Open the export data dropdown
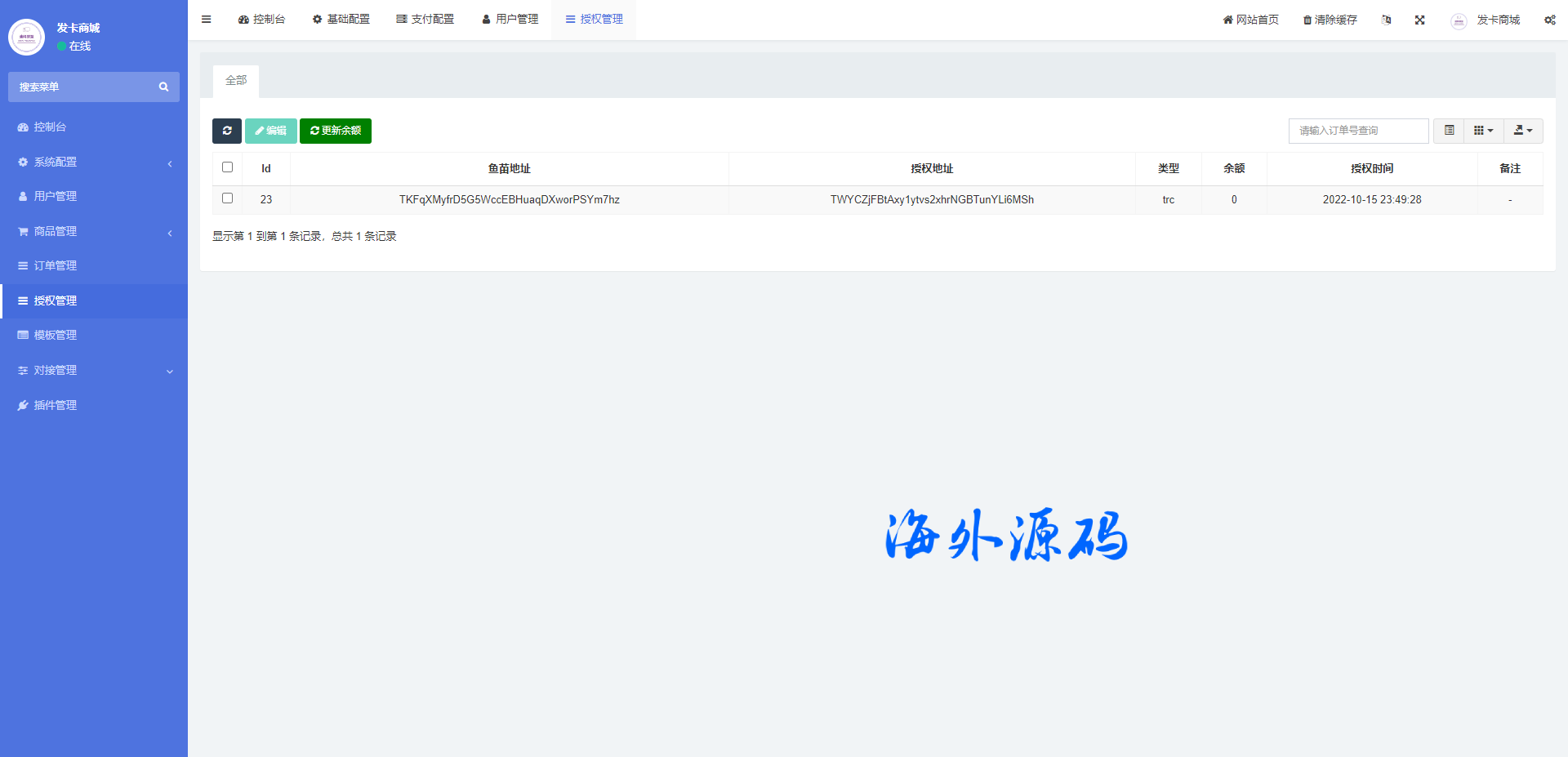Image resolution: width=1568 pixels, height=757 pixels. [1523, 131]
